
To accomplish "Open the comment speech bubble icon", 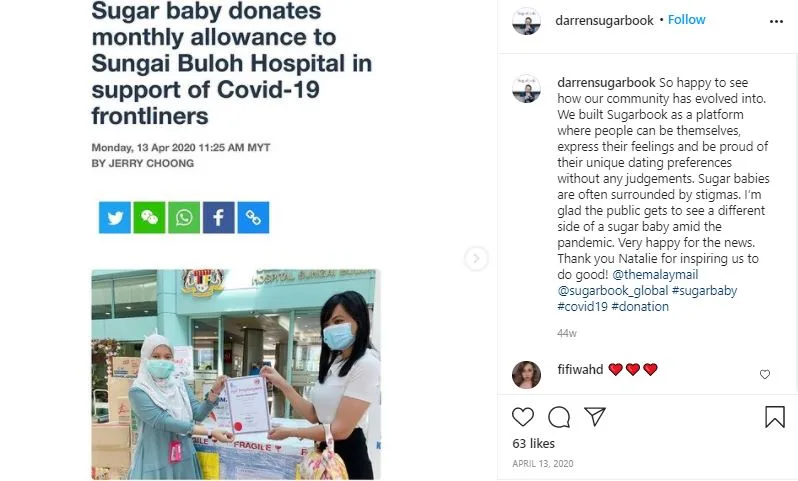I will coord(559,417).
